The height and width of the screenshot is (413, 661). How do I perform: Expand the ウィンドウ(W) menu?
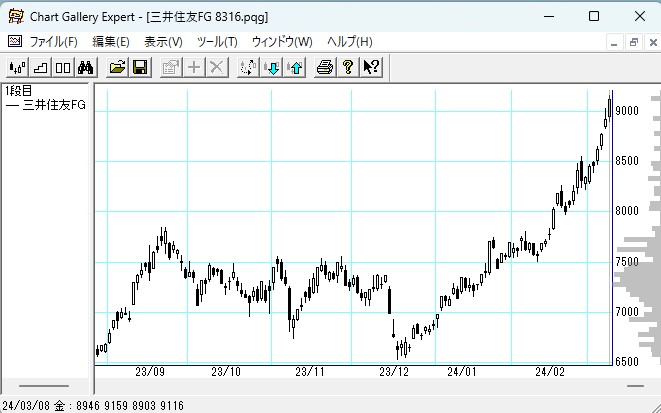(x=282, y=42)
